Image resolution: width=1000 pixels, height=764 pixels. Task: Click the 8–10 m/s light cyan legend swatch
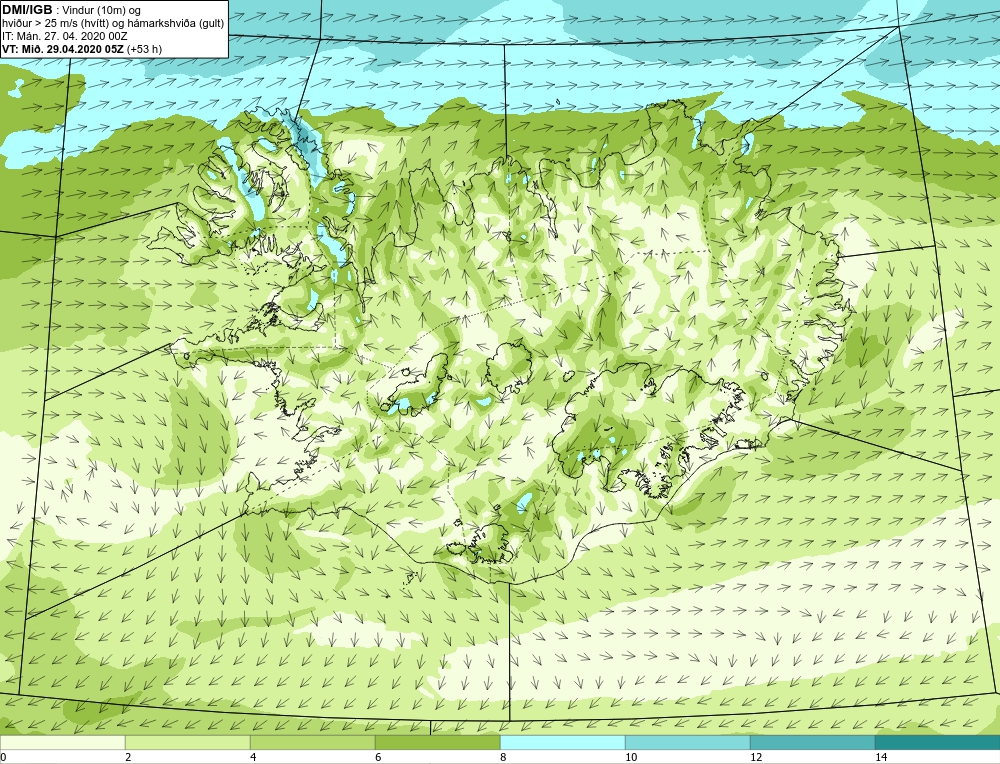(x=562, y=743)
